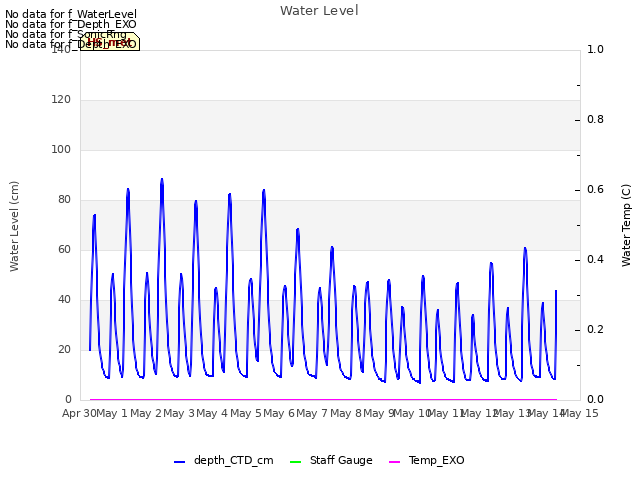Click the magenta Temp_EXO legend line marker

pyautogui.click(x=394, y=462)
